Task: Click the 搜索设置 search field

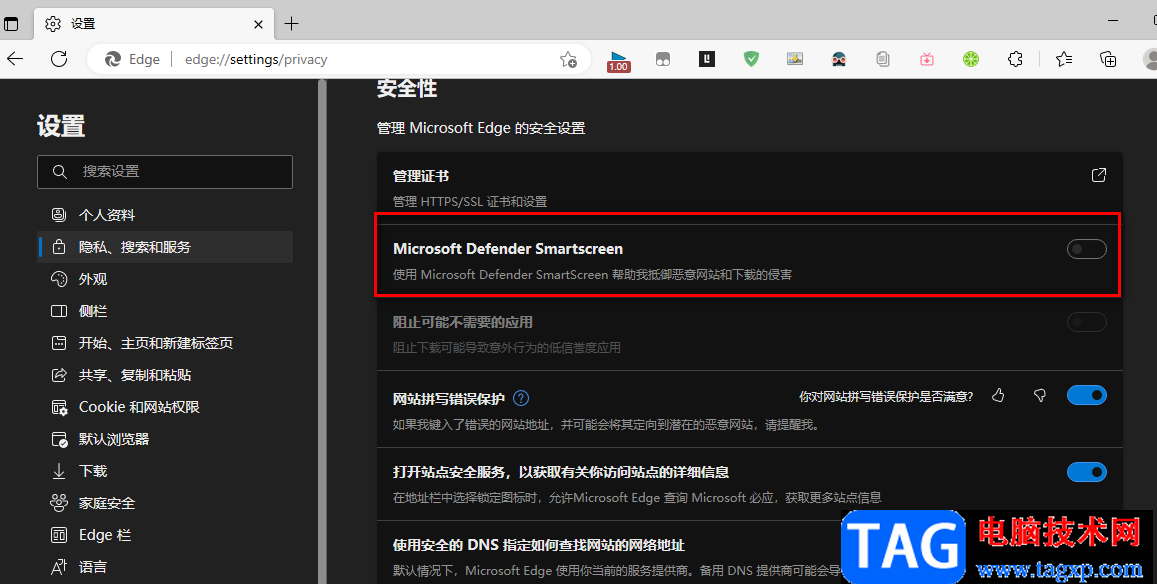Action: click(165, 171)
